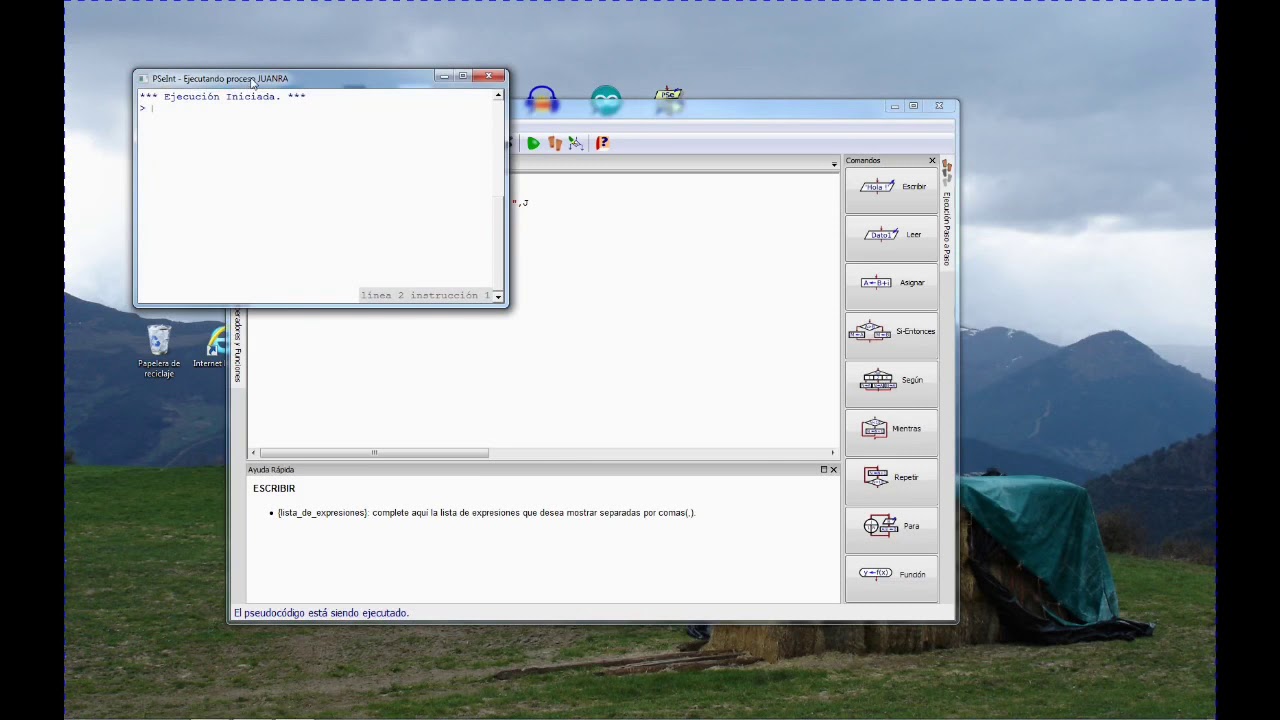This screenshot has height=720, width=1280.
Task: Click the status bar execution message
Action: click(x=321, y=613)
